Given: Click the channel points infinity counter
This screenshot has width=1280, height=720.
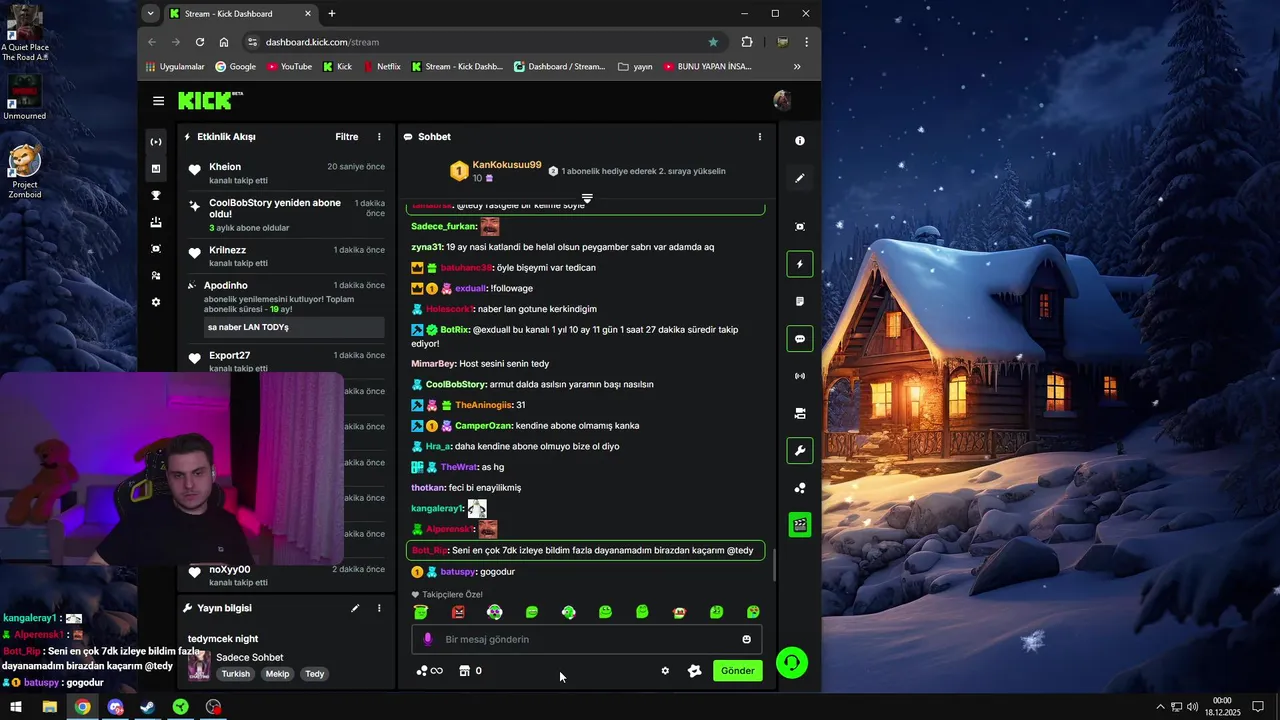Looking at the screenshot, I should [429, 671].
